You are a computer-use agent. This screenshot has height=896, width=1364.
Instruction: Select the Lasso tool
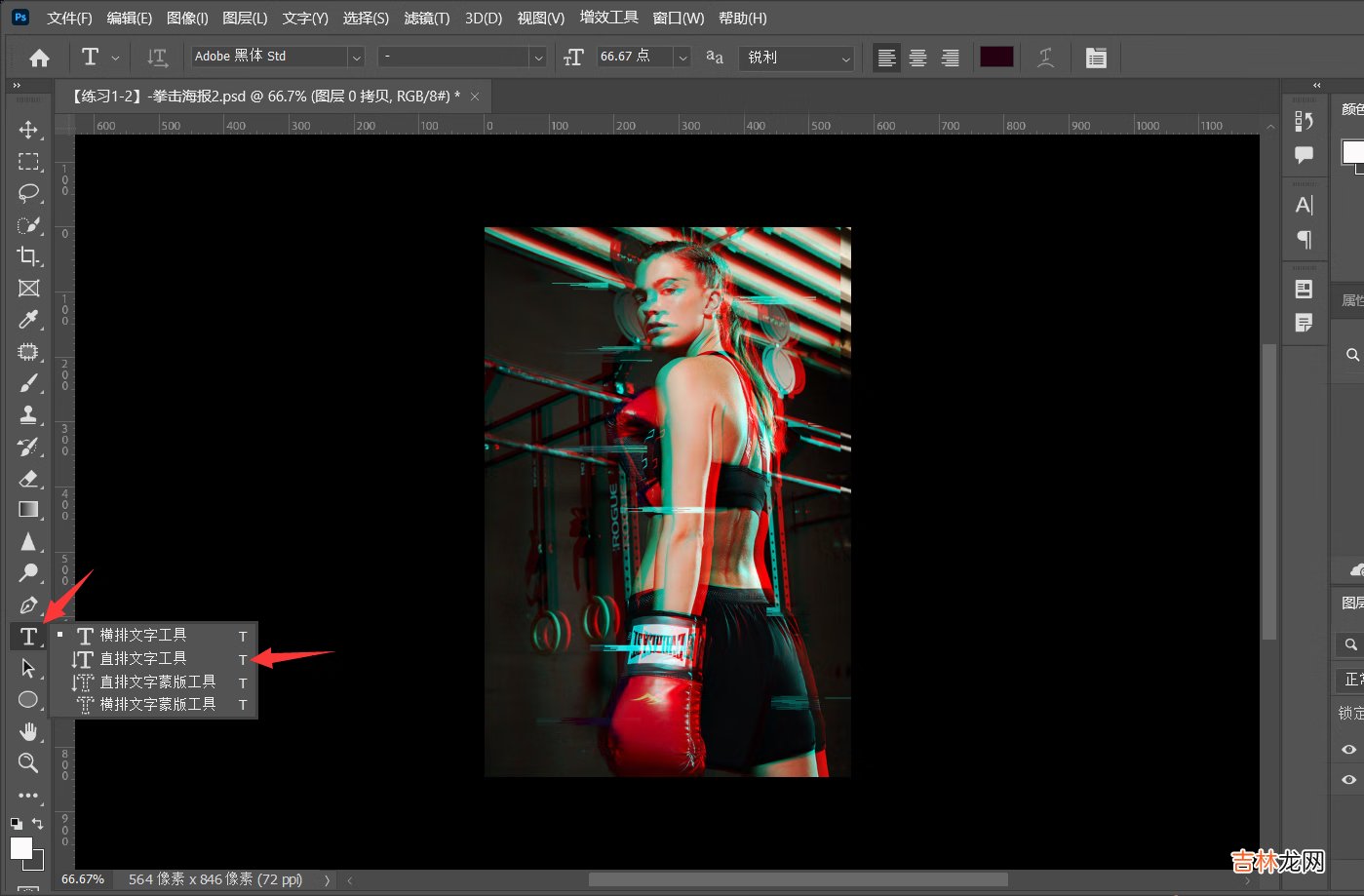(28, 192)
